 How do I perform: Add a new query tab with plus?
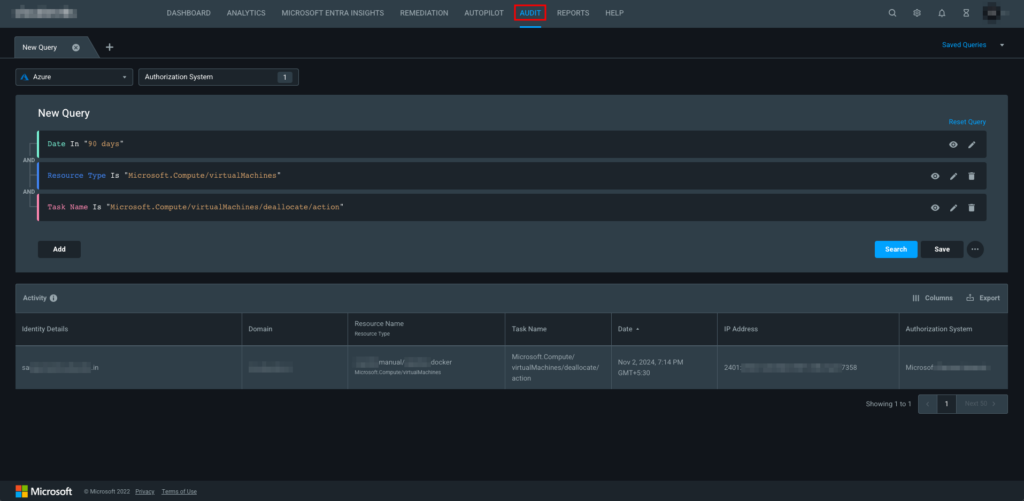click(109, 47)
